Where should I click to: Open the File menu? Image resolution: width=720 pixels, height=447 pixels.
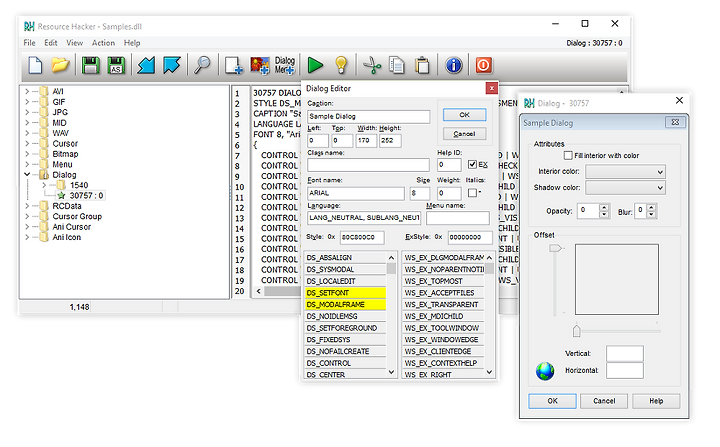[29, 43]
